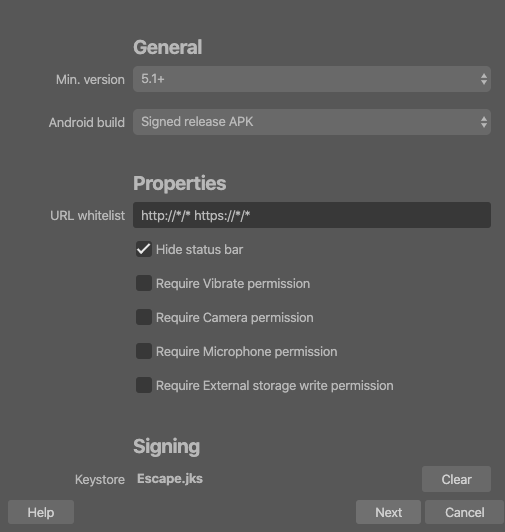Open the Min. version dropdown

(x=312, y=79)
